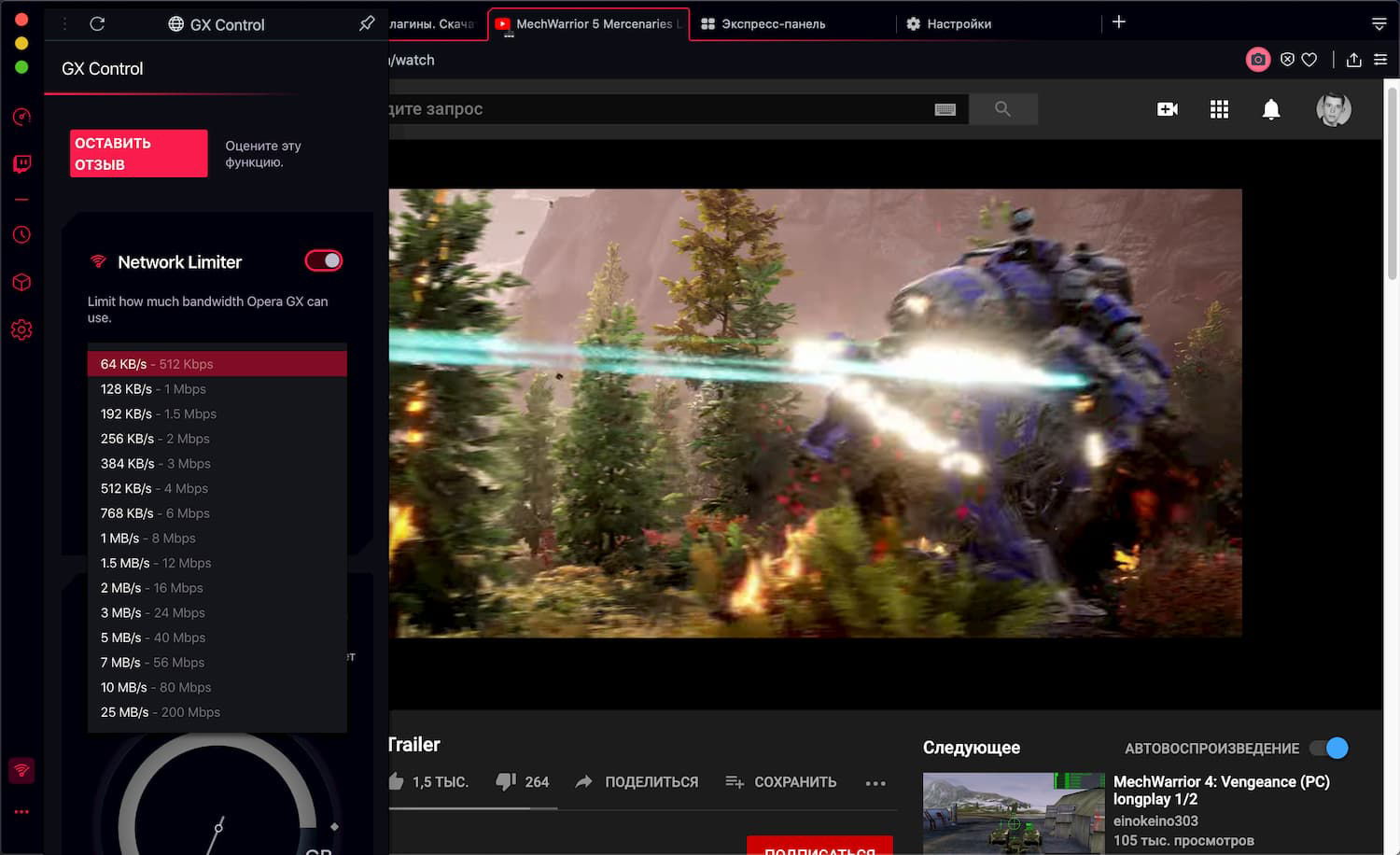Image resolution: width=1400 pixels, height=855 pixels.
Task: Toggle YouTube autoplay switch
Action: (x=1329, y=748)
